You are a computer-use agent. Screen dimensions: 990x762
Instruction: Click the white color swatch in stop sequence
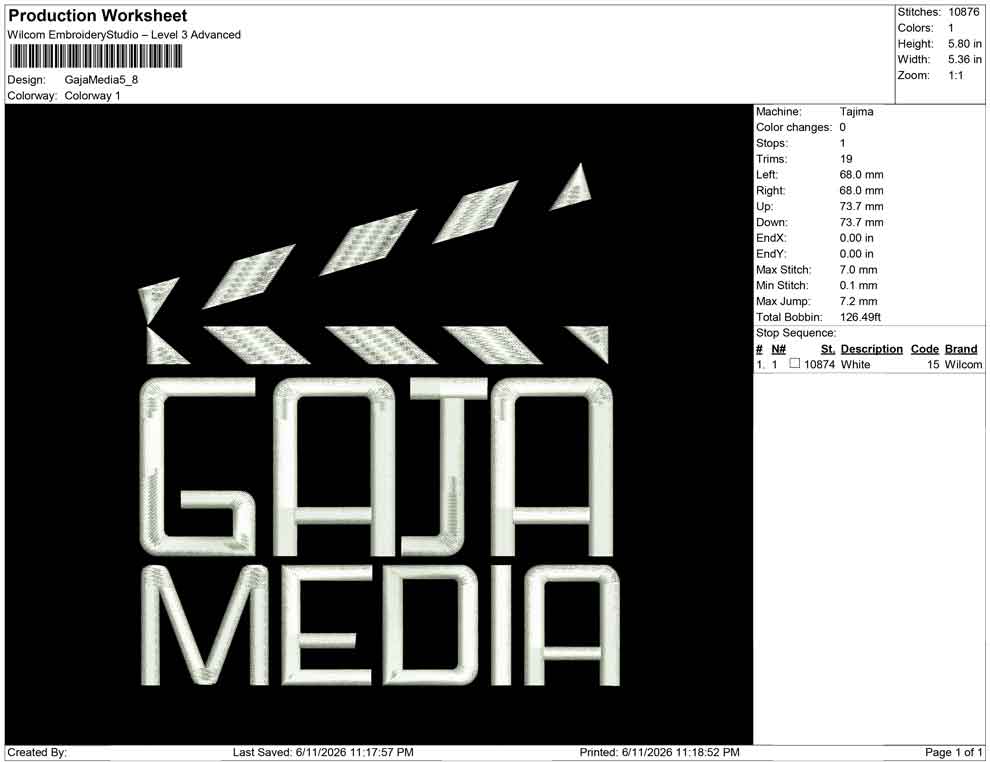795,364
